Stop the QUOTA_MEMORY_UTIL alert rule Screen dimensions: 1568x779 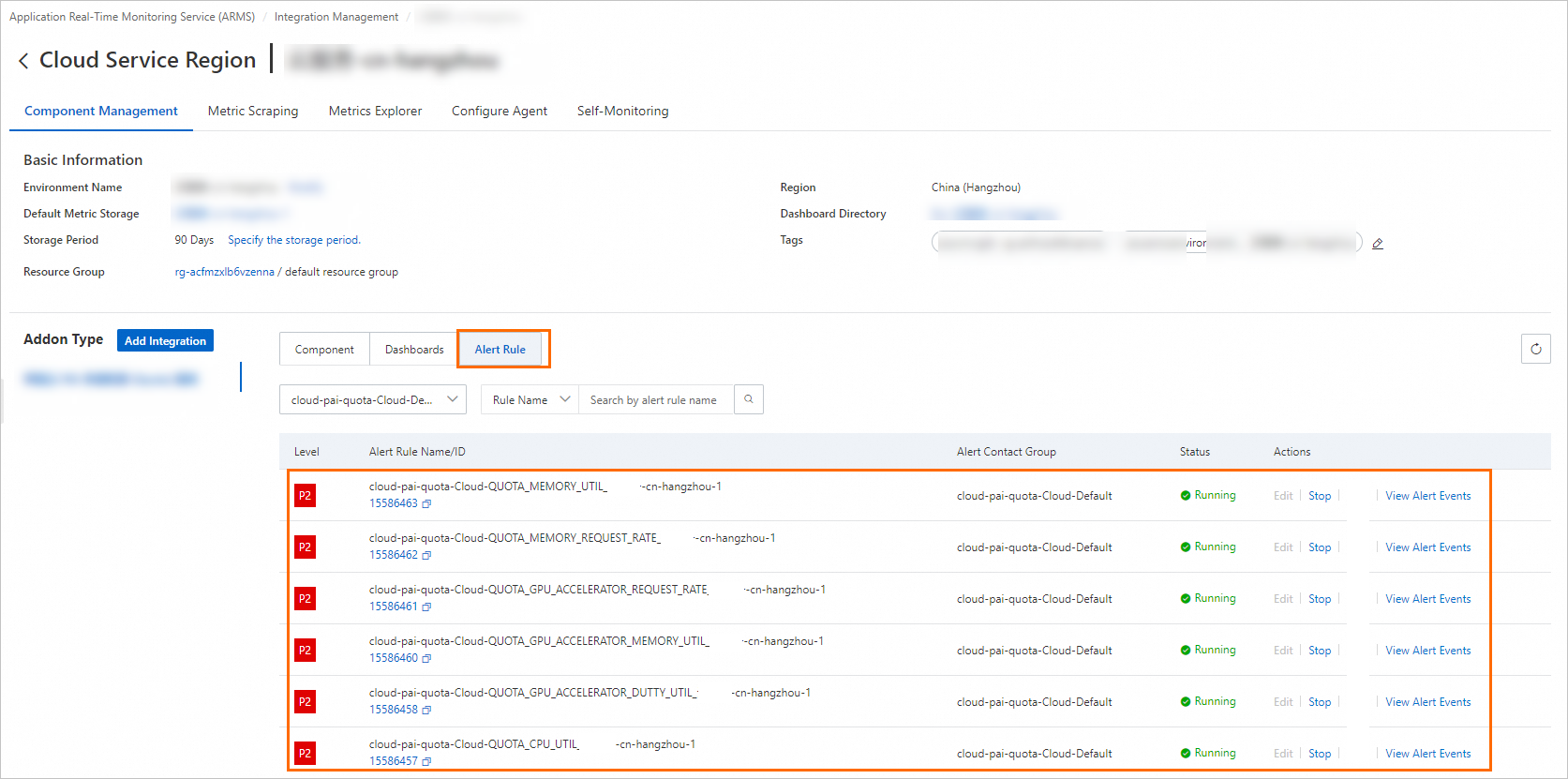(1320, 496)
